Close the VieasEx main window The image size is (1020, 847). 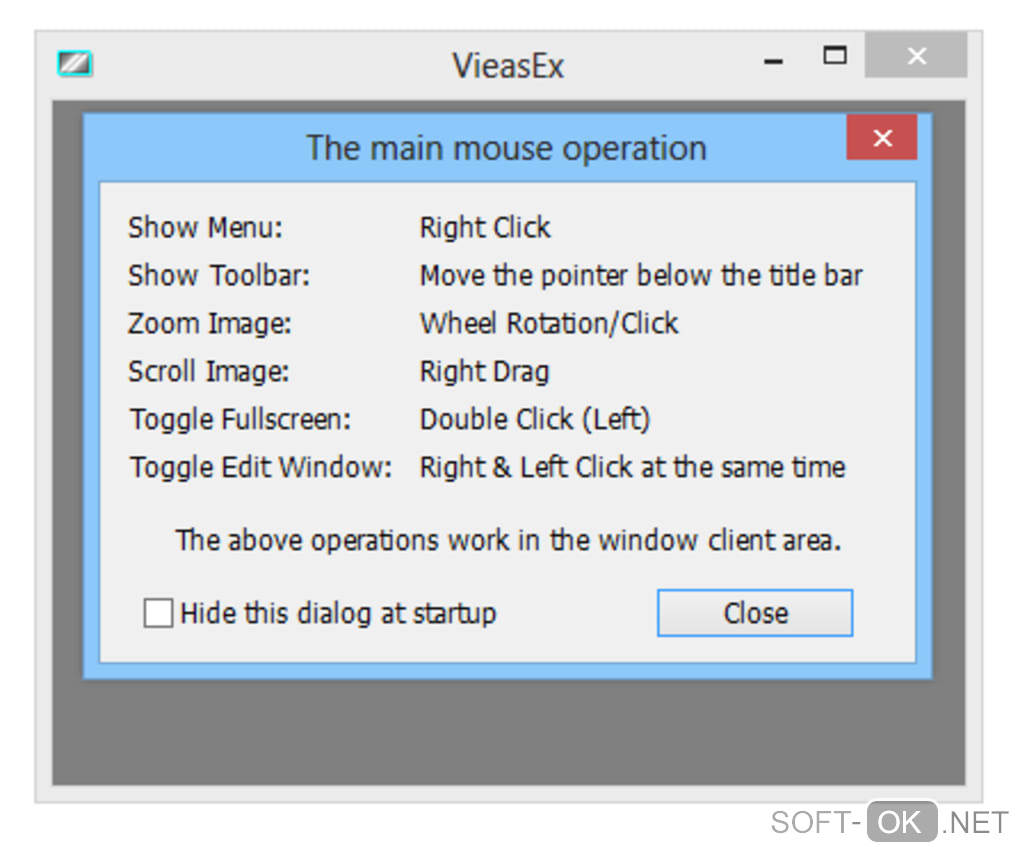[916, 57]
